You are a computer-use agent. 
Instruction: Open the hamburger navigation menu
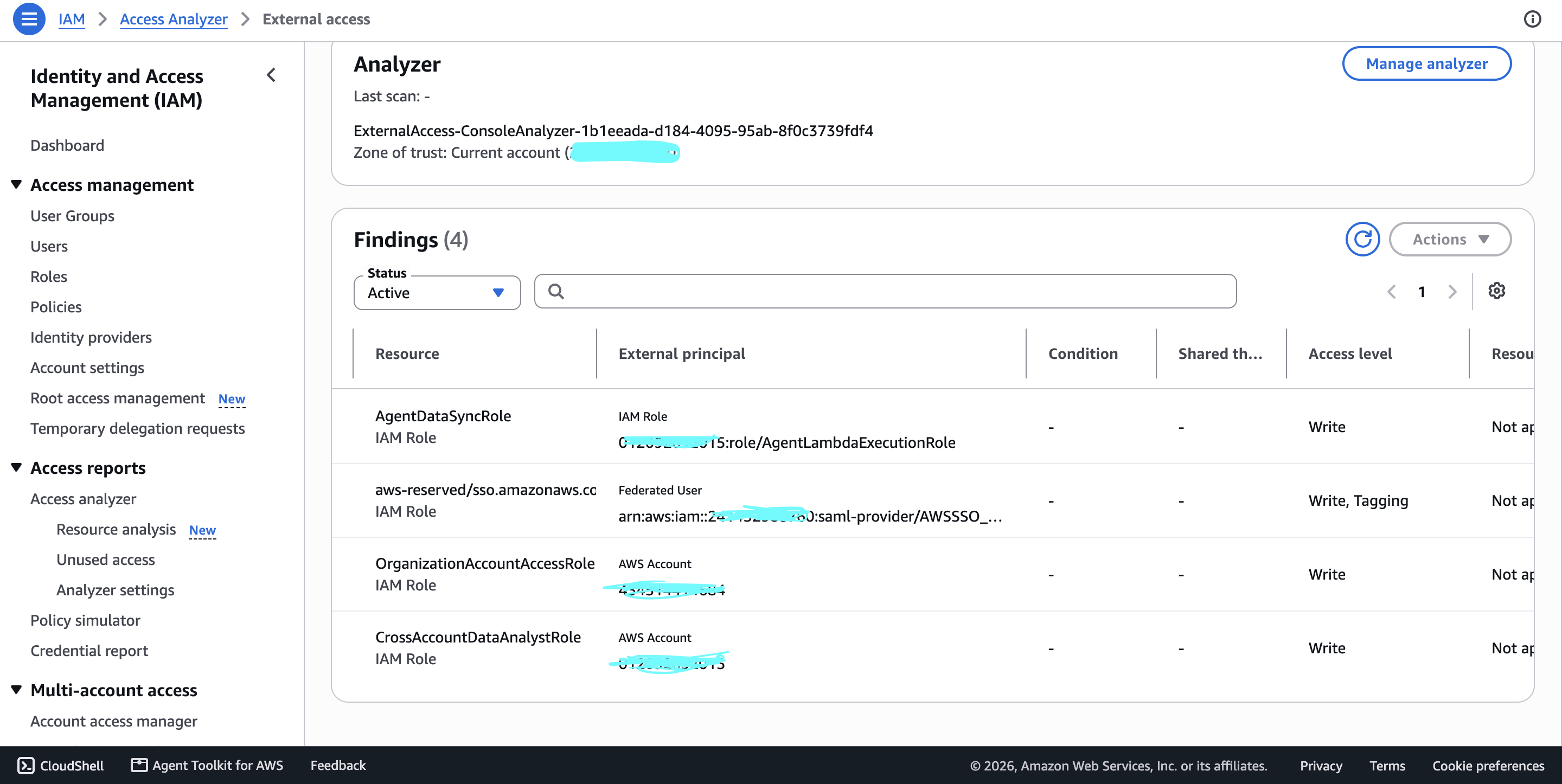pos(29,19)
